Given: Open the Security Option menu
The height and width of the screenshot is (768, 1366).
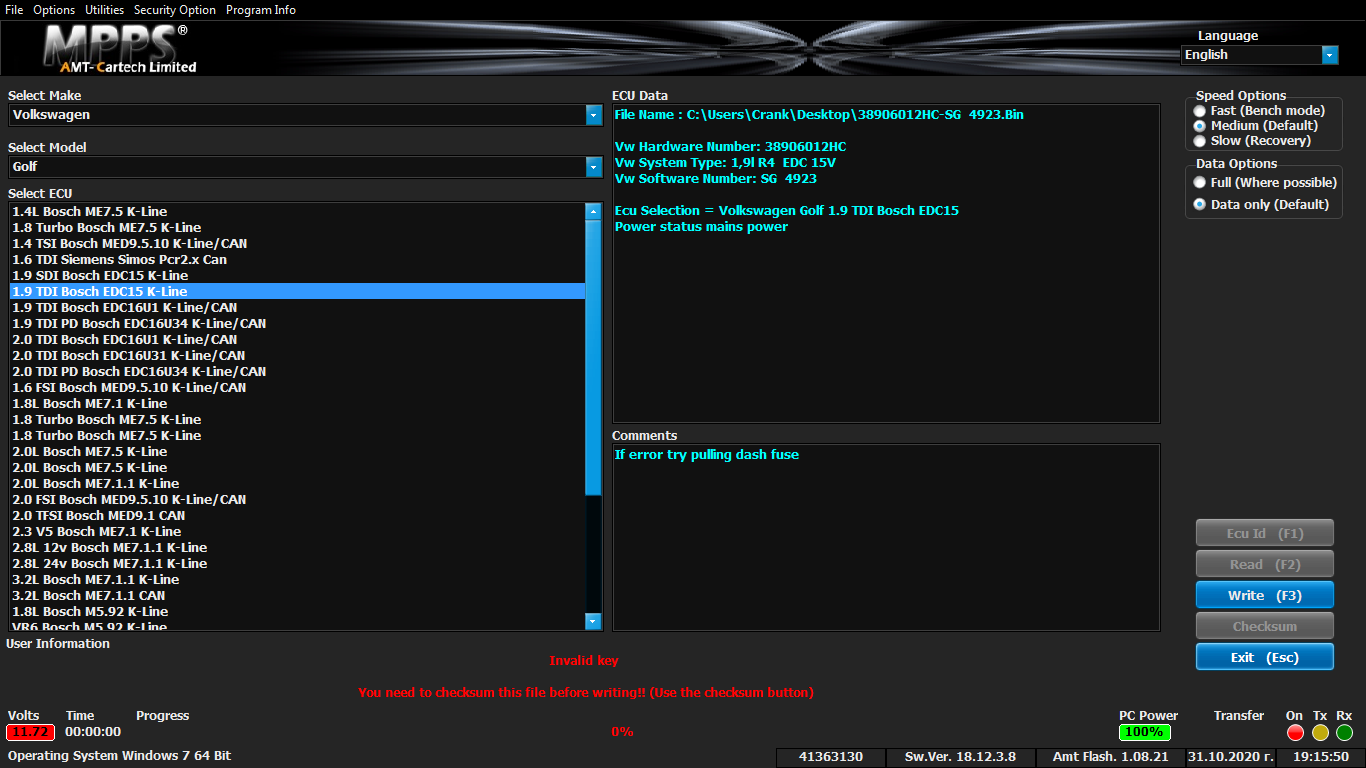Looking at the screenshot, I should click(x=174, y=10).
